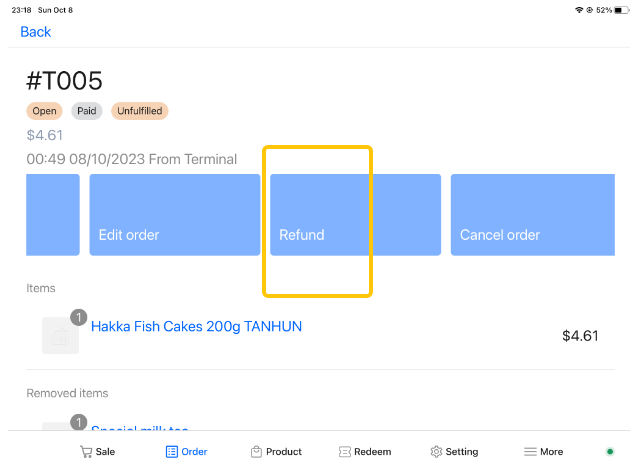The height and width of the screenshot is (472, 630).
Task: Tap the Wi-Fi icon in status bar
Action: click(579, 10)
